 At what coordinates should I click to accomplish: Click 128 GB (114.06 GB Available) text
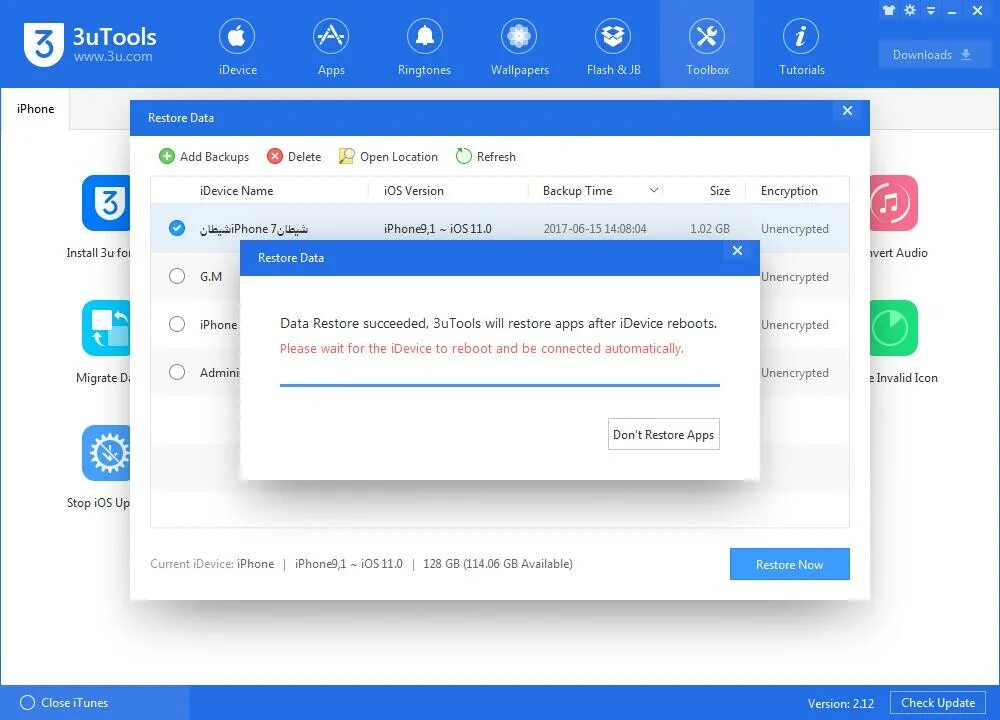pyautogui.click(x=497, y=564)
